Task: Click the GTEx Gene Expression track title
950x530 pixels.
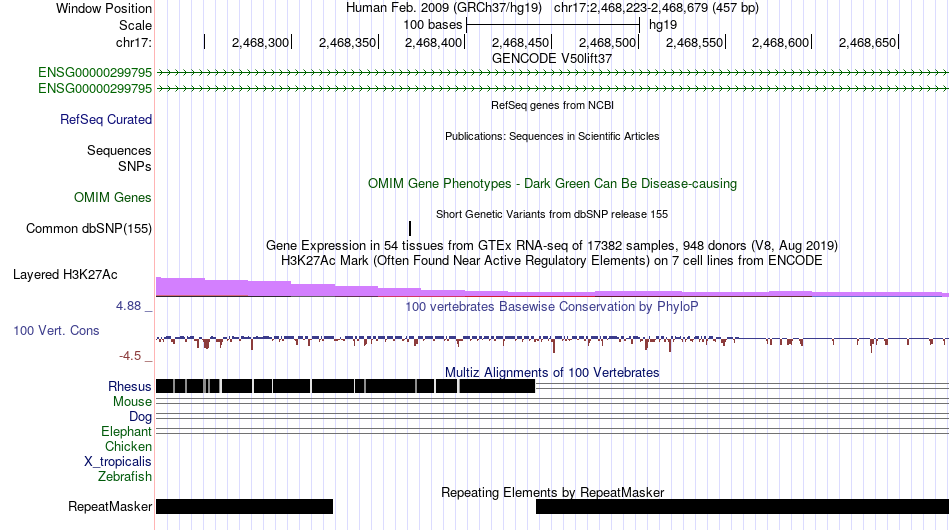Action: click(x=552, y=245)
